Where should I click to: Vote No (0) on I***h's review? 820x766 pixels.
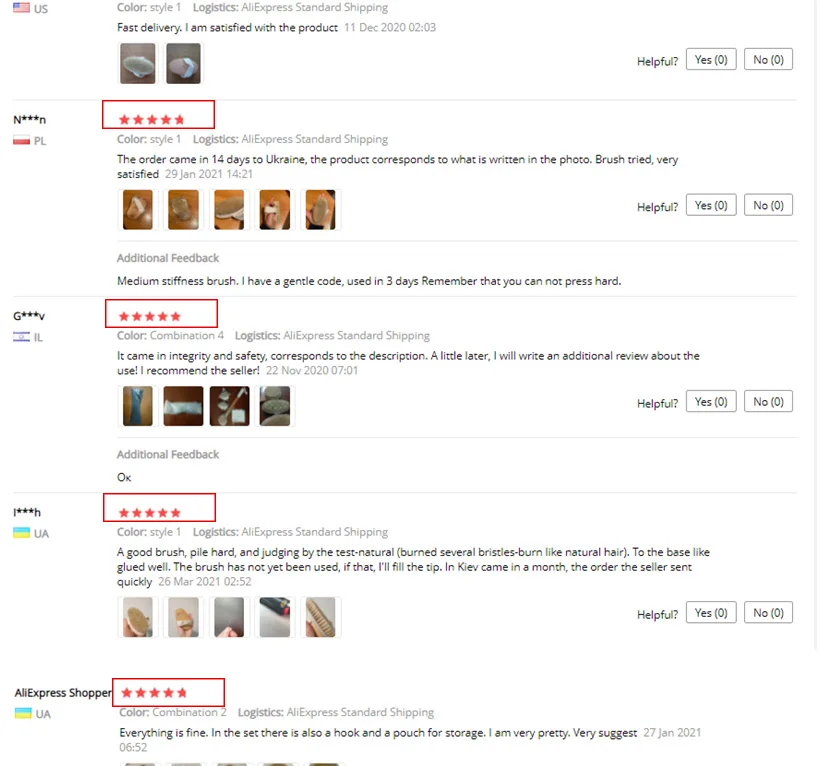point(768,612)
